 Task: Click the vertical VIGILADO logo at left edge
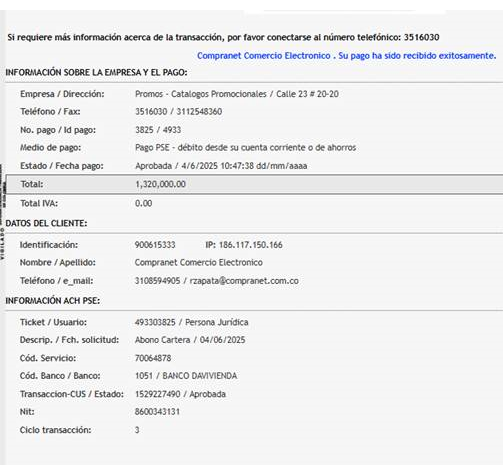click(2, 212)
